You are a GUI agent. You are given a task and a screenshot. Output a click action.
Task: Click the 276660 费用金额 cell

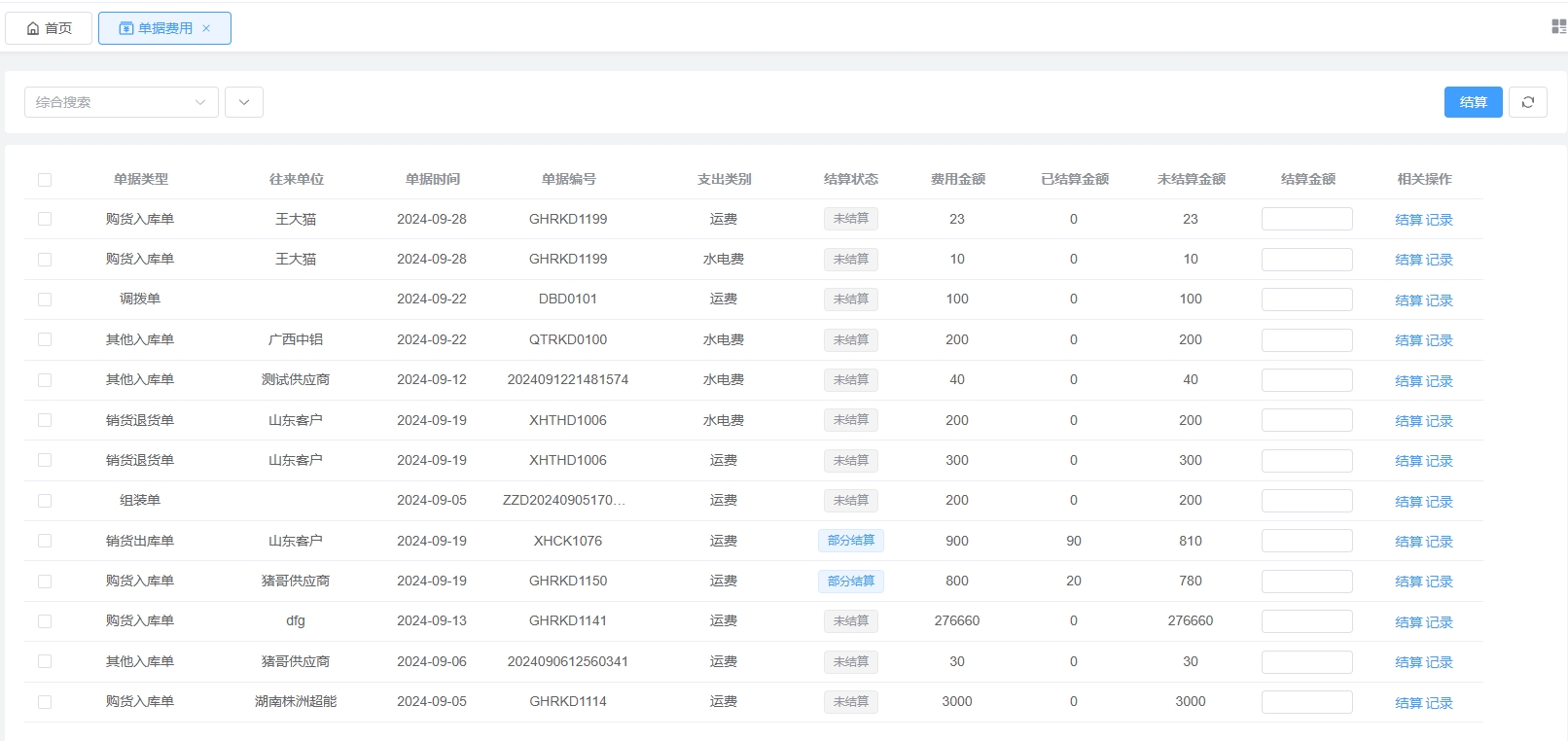(957, 620)
